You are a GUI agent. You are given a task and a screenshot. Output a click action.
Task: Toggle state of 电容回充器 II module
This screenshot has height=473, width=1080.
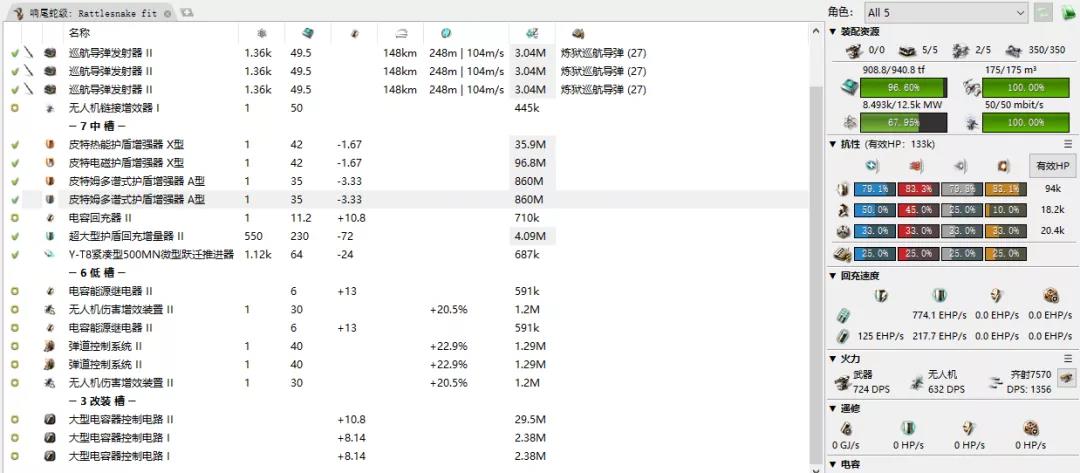click(x=15, y=217)
